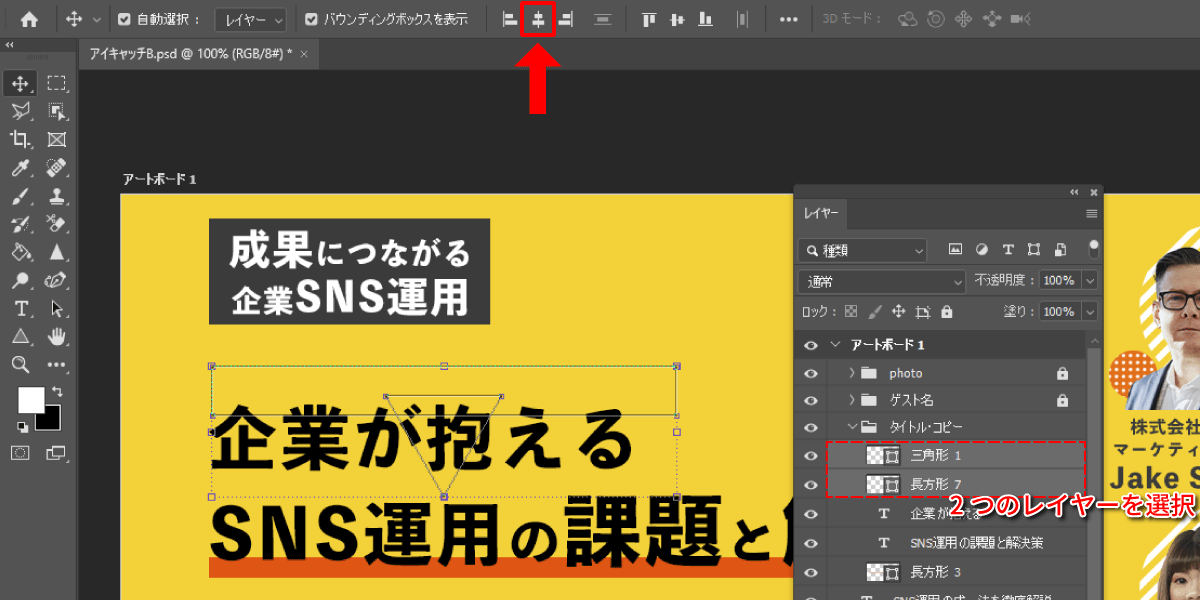Click the align vertical centers icon
This screenshot has height=600, width=1200.
click(x=677, y=19)
